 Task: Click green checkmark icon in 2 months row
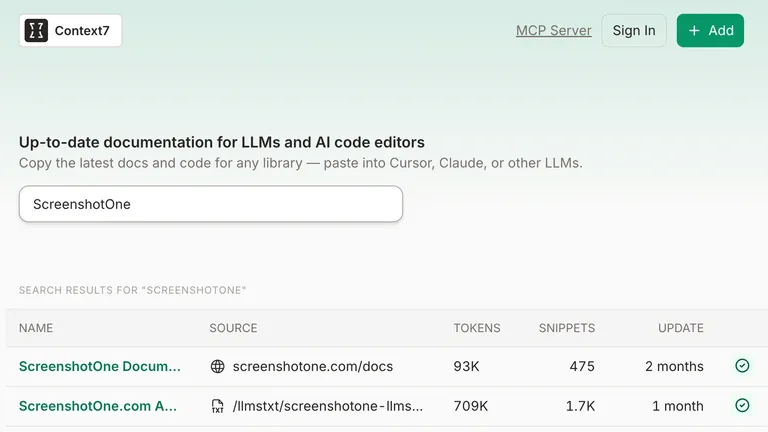[x=742, y=365]
